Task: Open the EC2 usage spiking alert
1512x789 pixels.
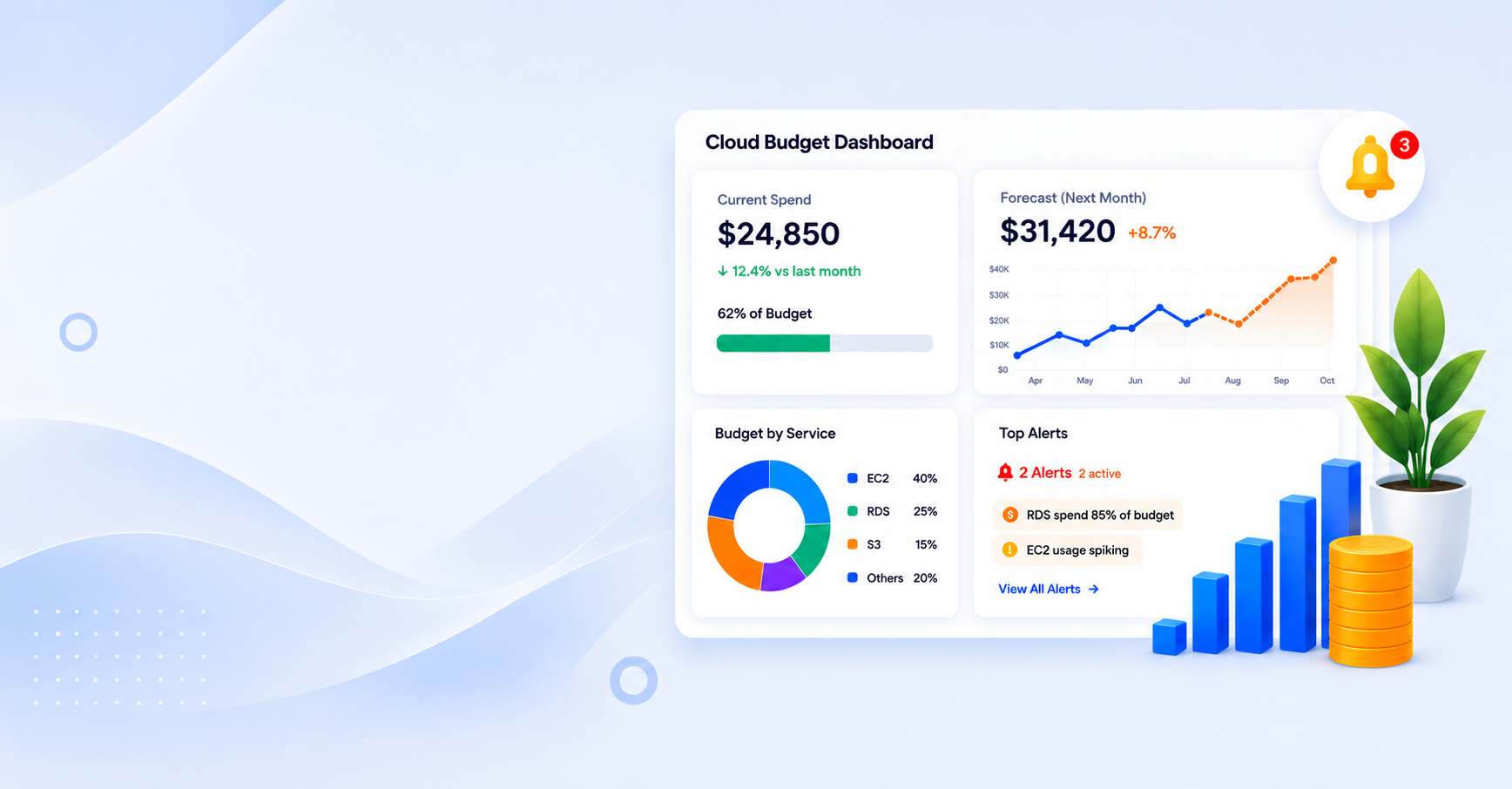Action: [x=1067, y=550]
